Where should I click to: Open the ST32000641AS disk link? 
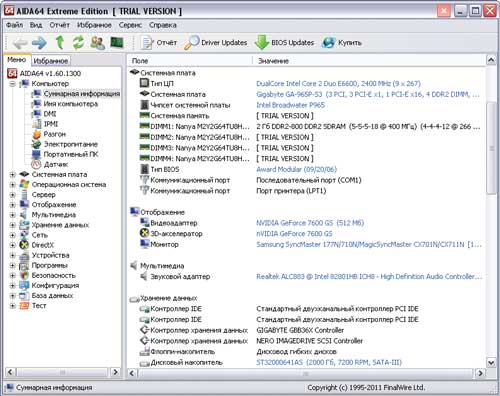click(329, 362)
